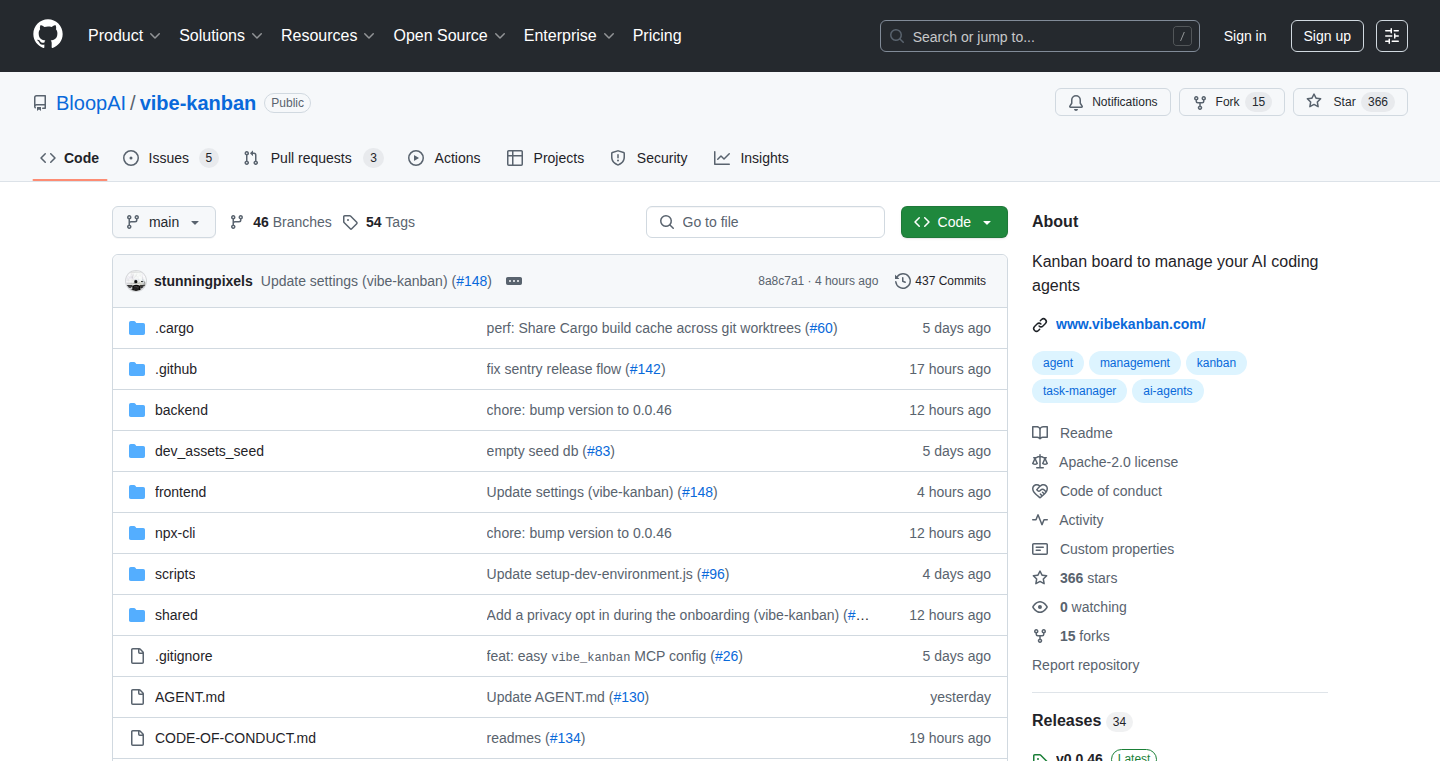
Task: Click the stunningpixels avatar
Action: (x=136, y=281)
